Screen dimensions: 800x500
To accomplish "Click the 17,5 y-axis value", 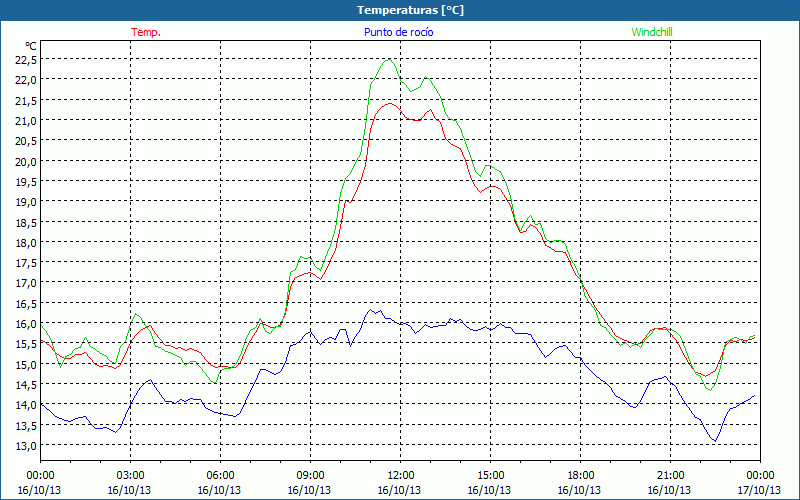I will 27,263.
